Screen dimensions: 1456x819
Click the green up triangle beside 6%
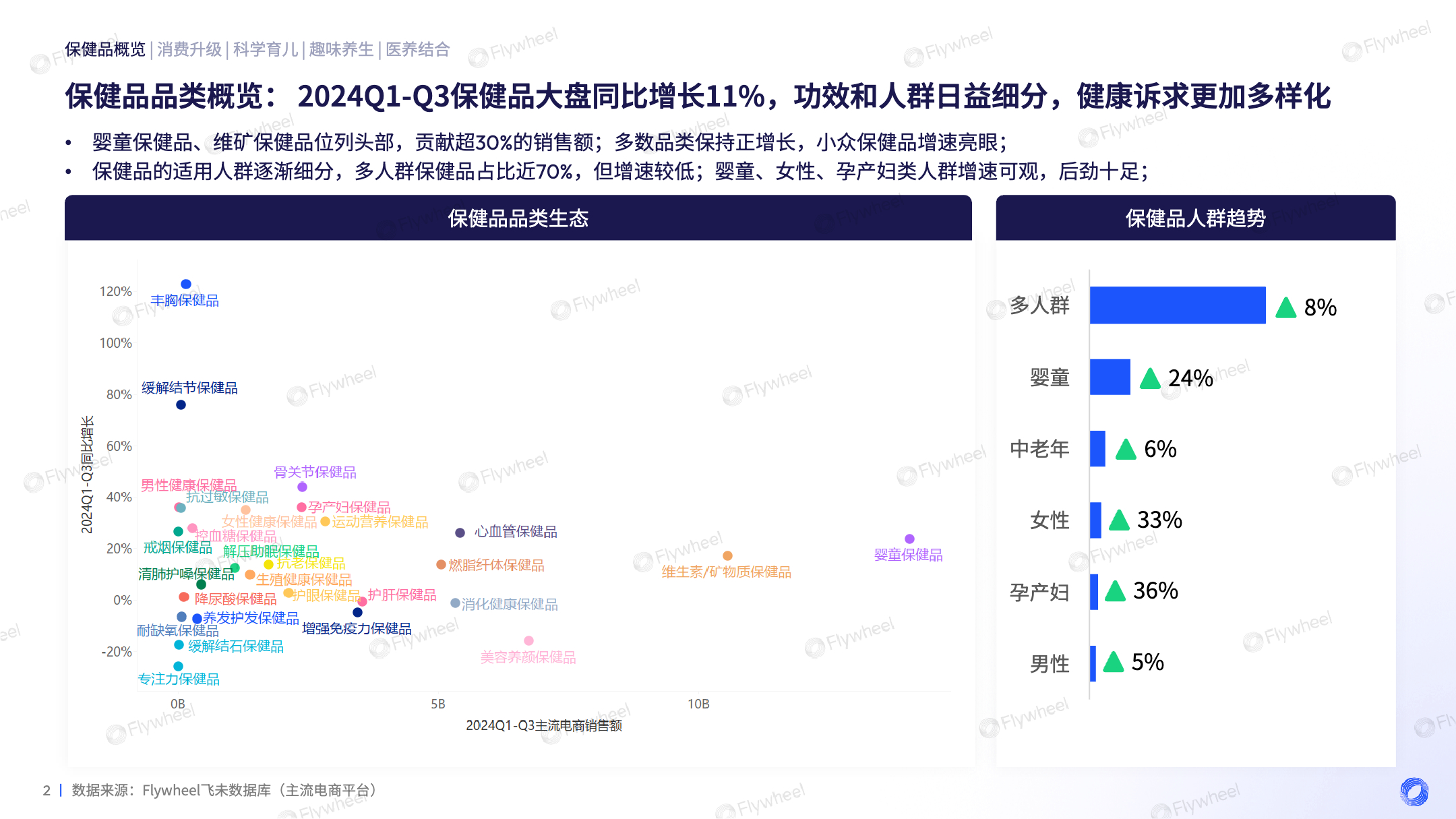point(1126,449)
